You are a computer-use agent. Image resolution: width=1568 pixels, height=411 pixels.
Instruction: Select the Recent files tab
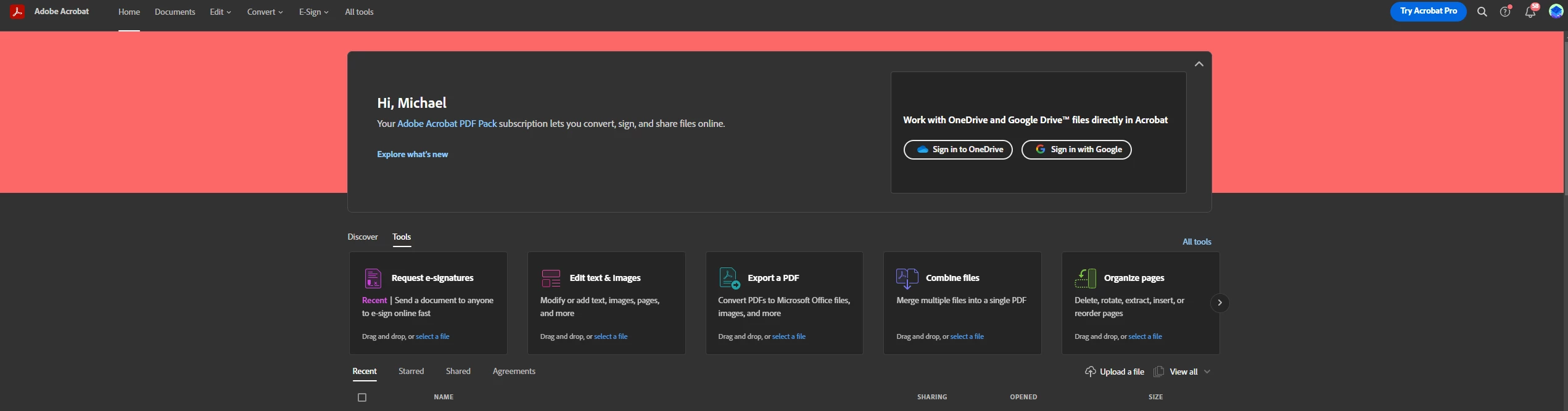365,371
